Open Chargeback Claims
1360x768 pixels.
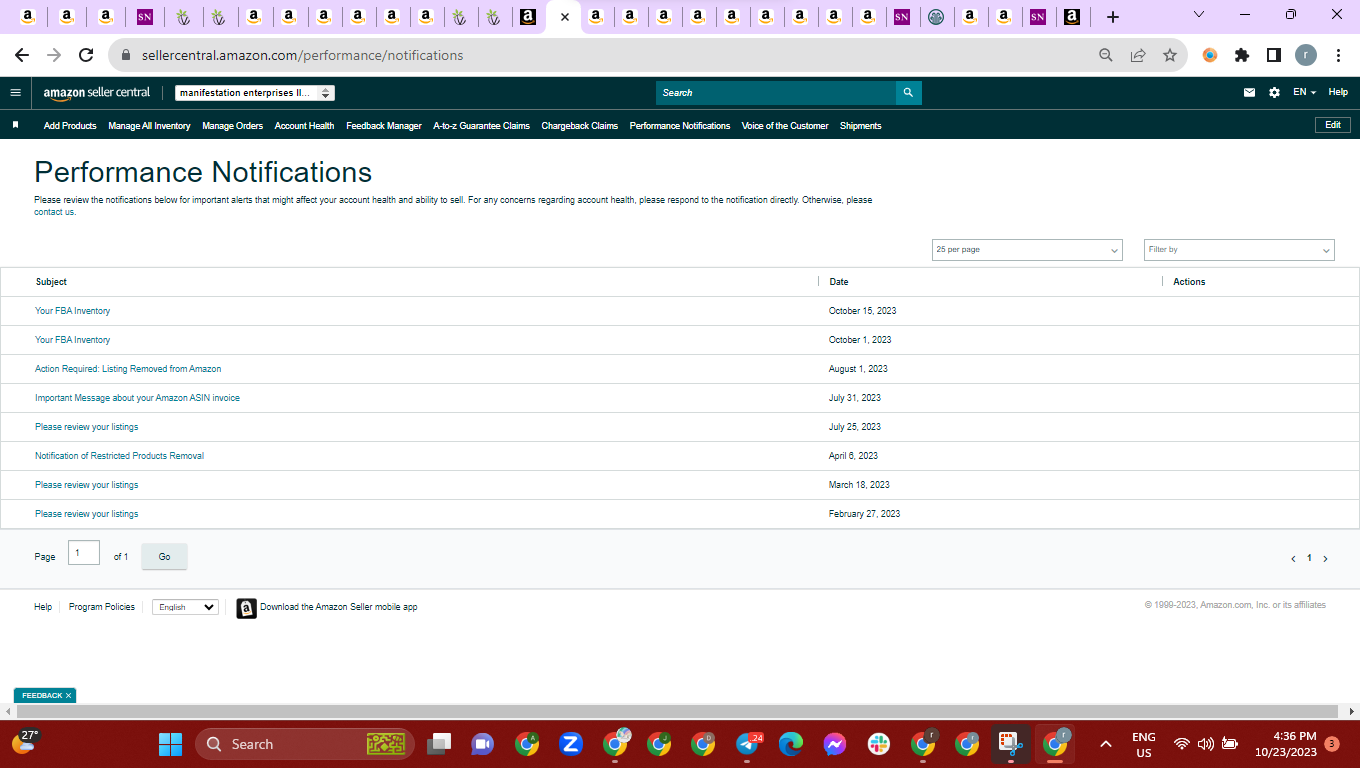pos(580,126)
